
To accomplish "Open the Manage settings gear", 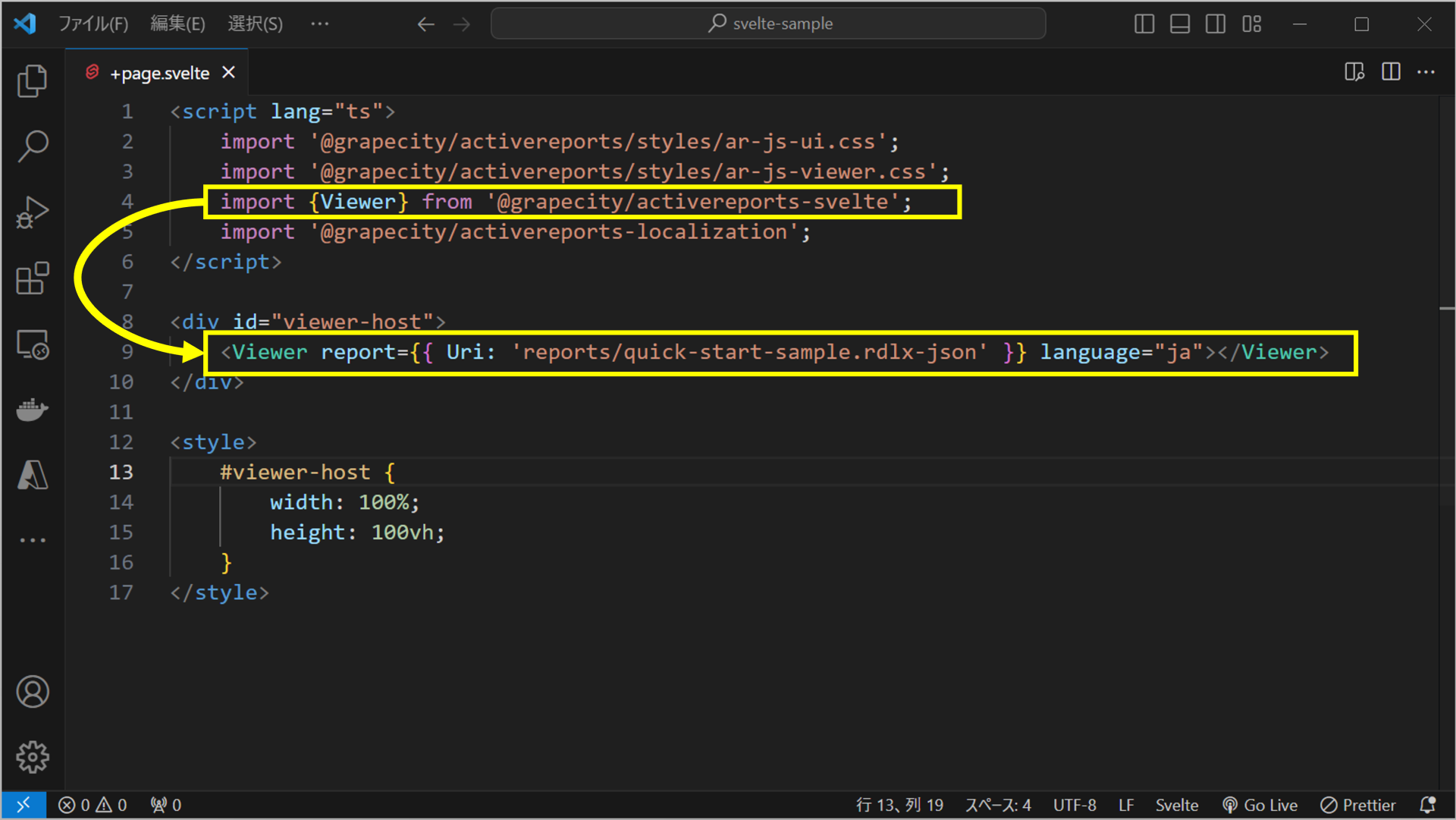I will click(32, 757).
